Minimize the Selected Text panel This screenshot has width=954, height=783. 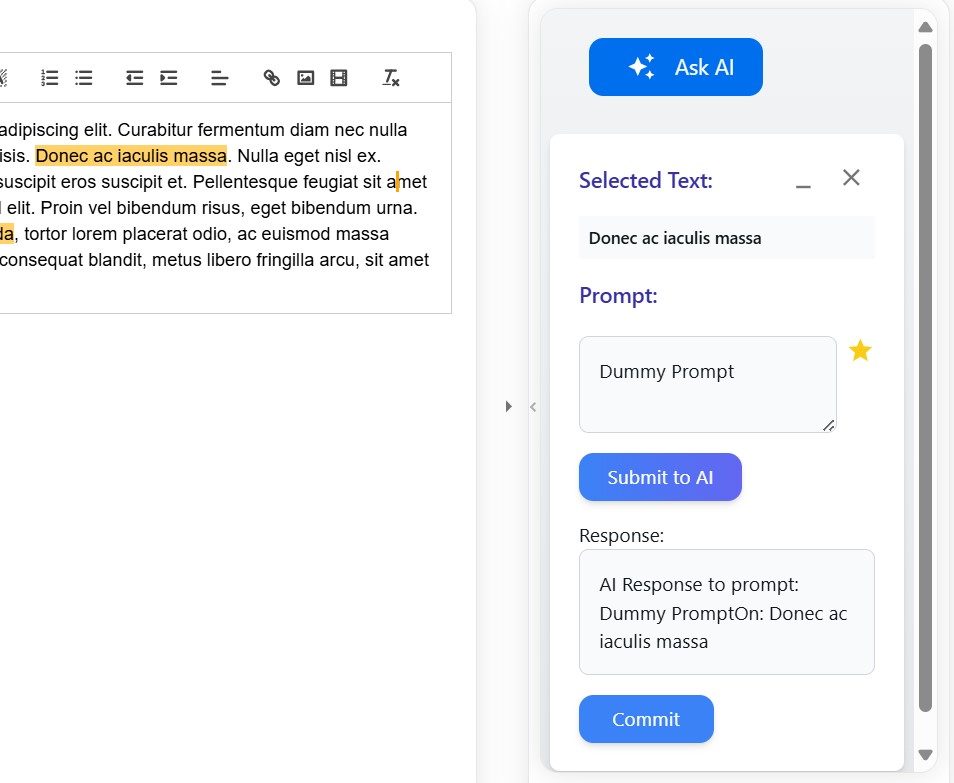pyautogui.click(x=803, y=186)
